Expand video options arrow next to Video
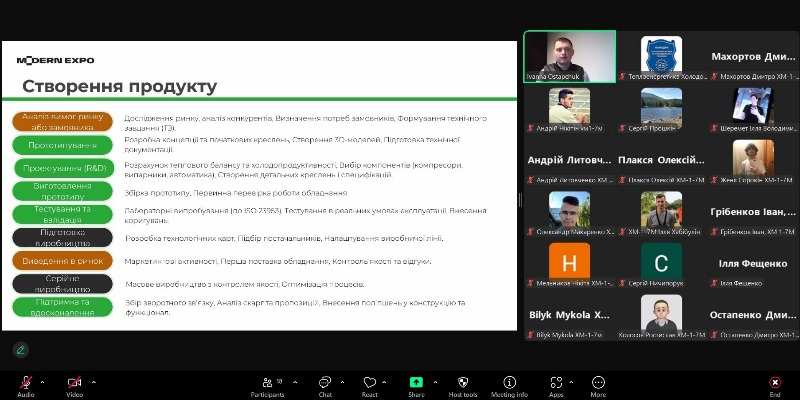800x400 pixels. [93, 382]
